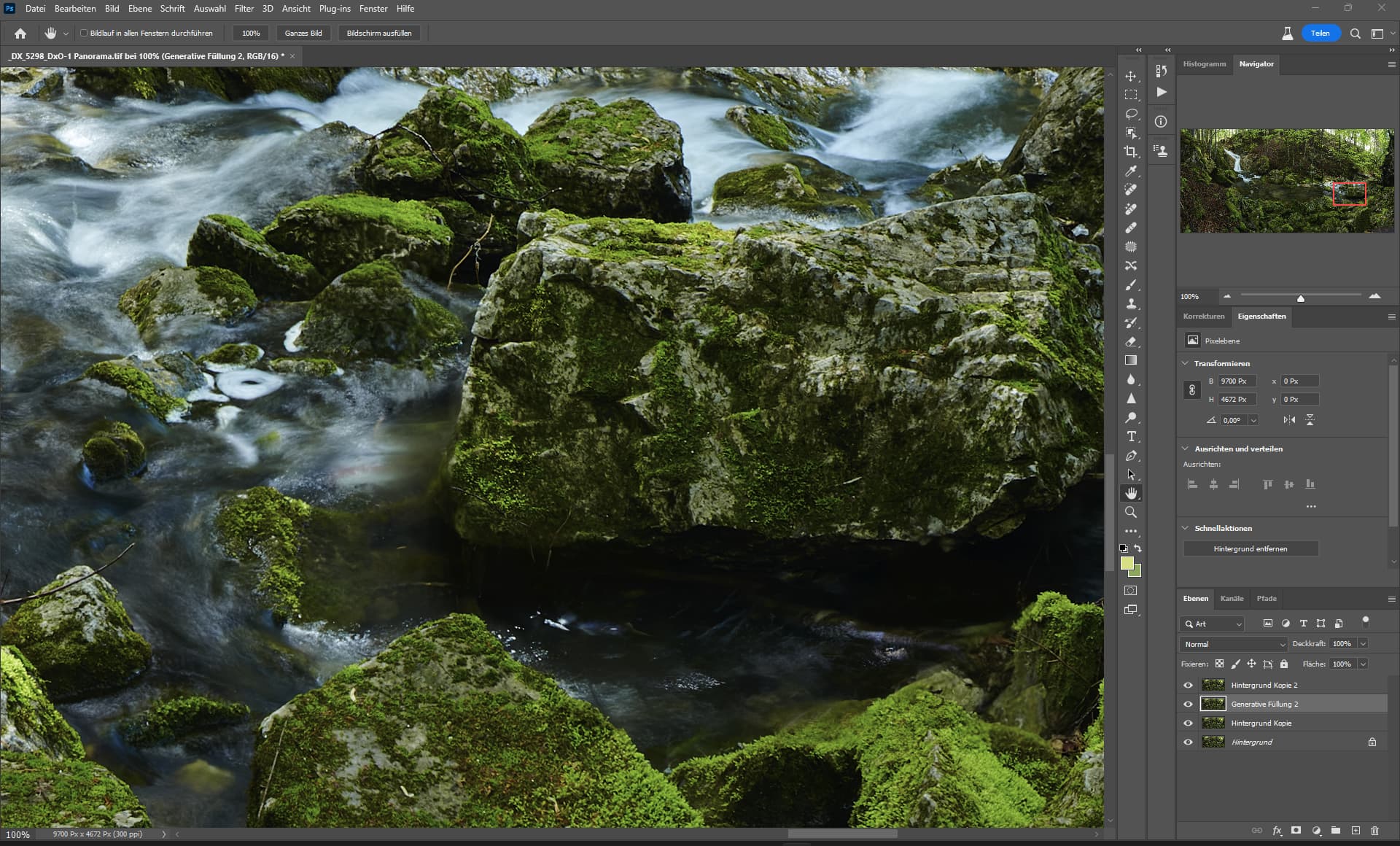
Task: Collapse the Schnellaktionen section
Action: tap(1186, 528)
